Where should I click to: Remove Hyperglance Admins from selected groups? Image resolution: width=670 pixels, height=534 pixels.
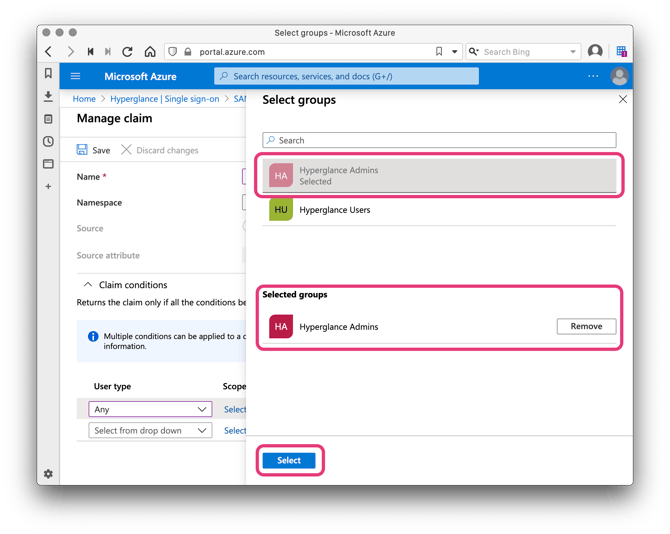pos(586,326)
